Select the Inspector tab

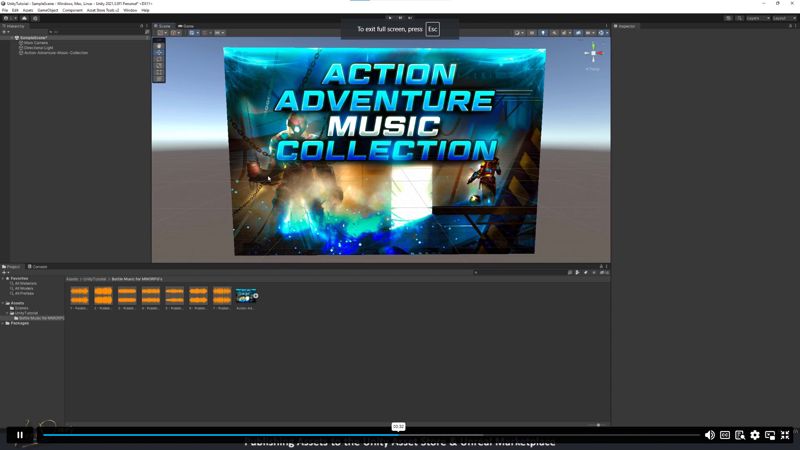[625, 26]
